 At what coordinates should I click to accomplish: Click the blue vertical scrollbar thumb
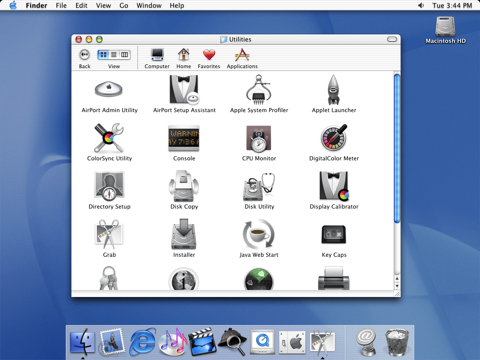(397, 148)
